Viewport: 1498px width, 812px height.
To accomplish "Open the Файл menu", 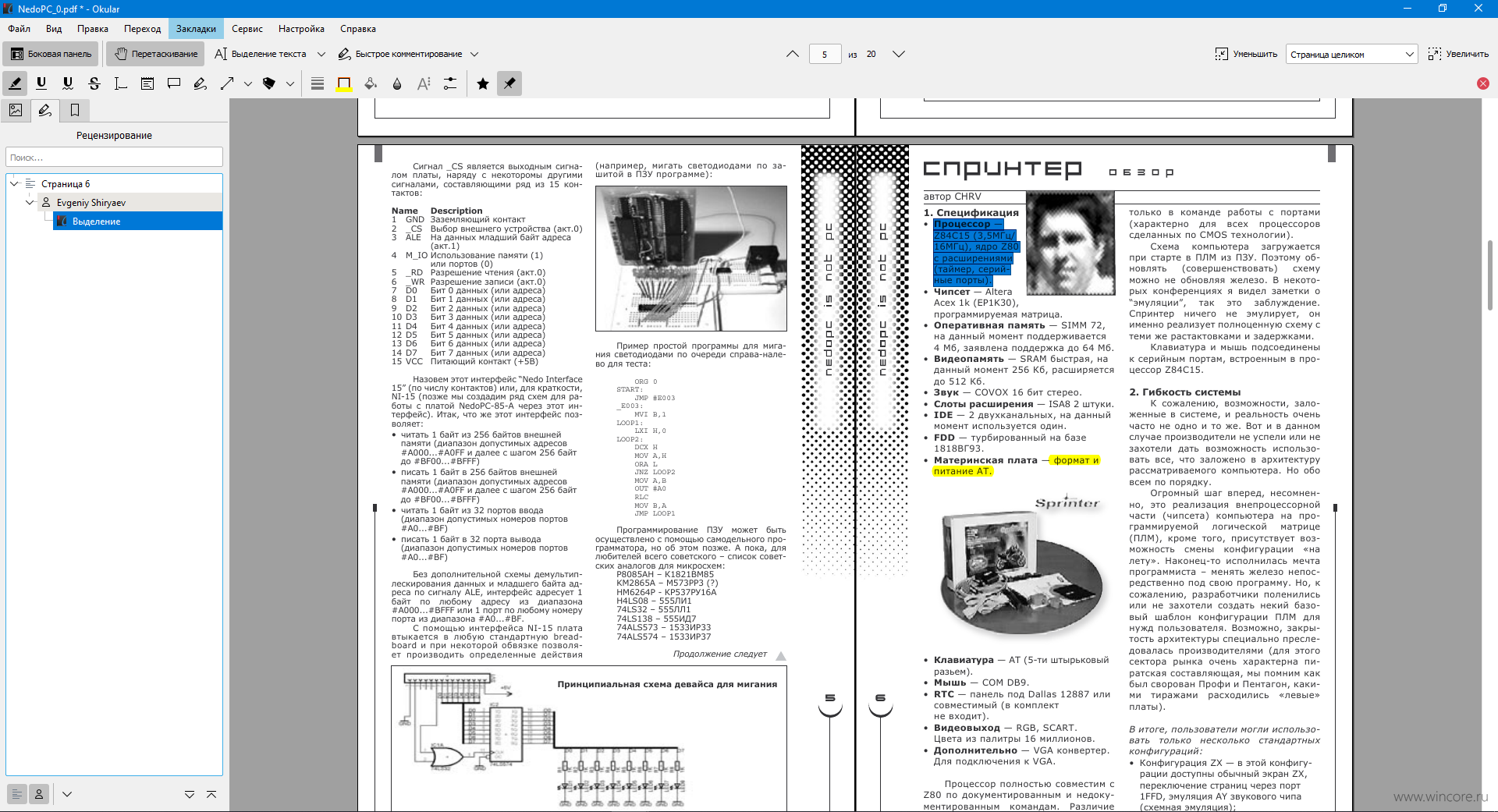I will pos(20,29).
